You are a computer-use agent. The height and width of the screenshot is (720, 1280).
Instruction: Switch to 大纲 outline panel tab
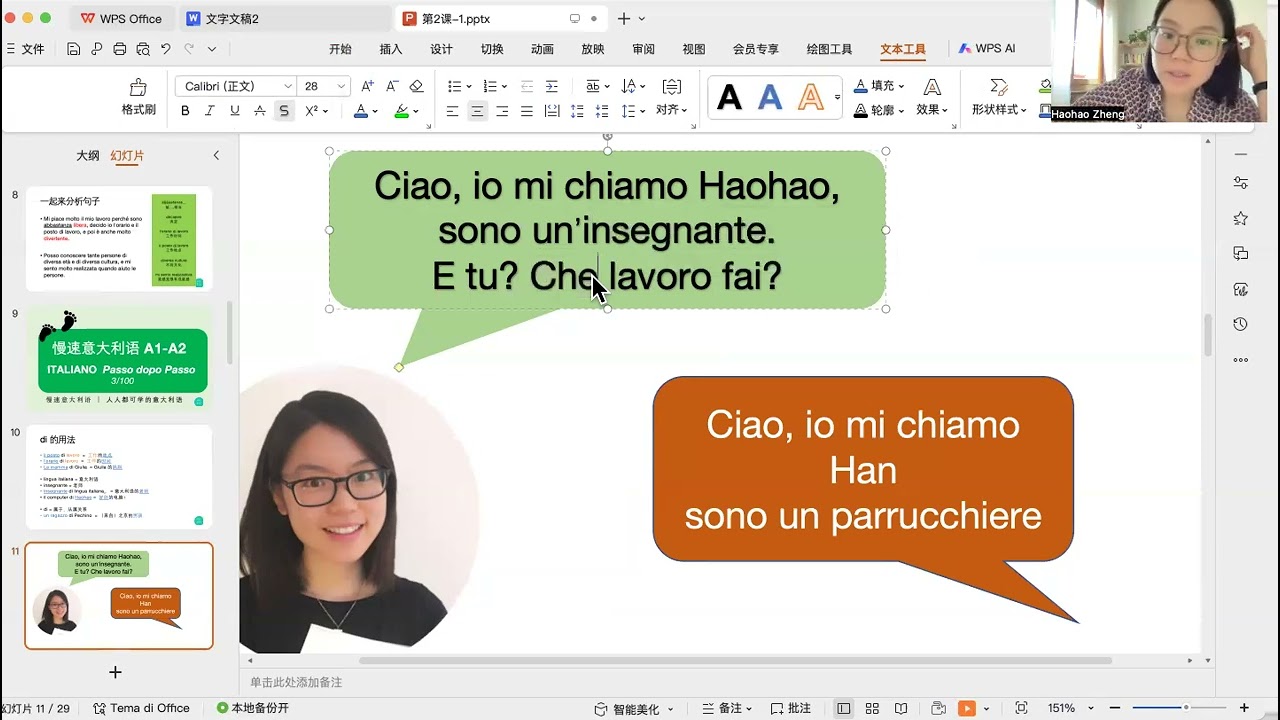88,156
